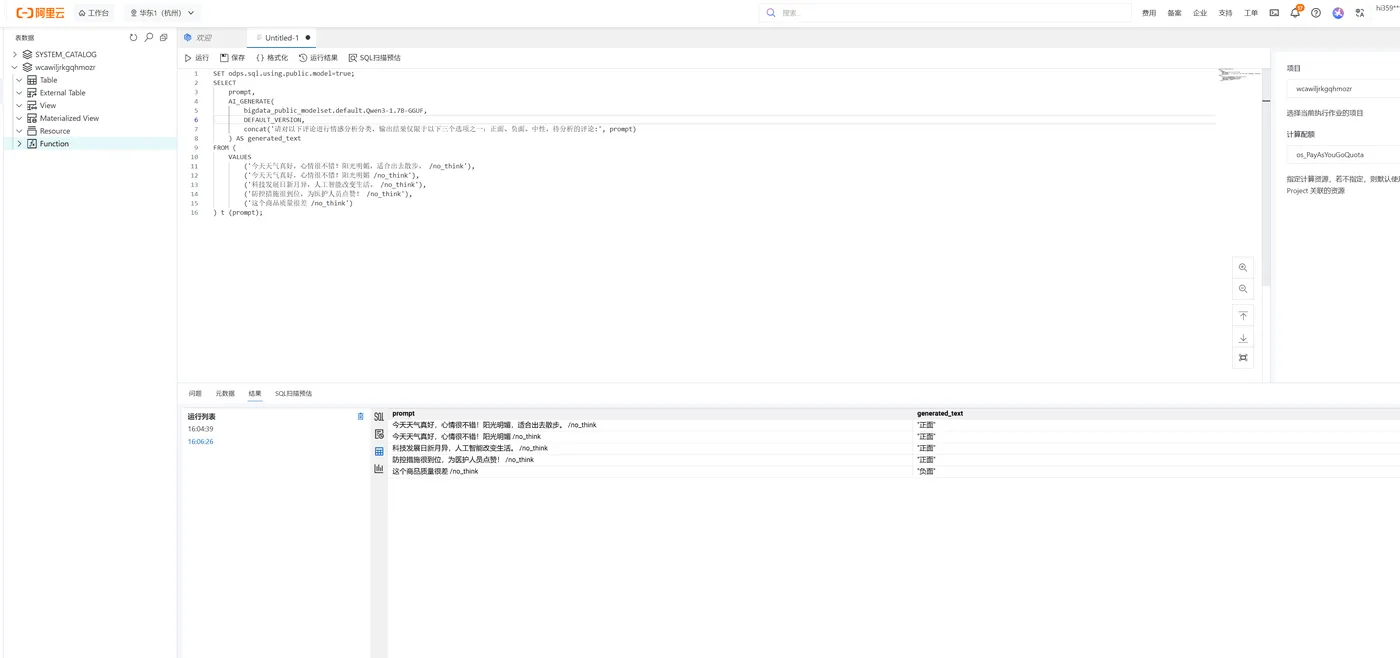Open the 工单 menu
The image size is (1400, 658).
click(1251, 13)
